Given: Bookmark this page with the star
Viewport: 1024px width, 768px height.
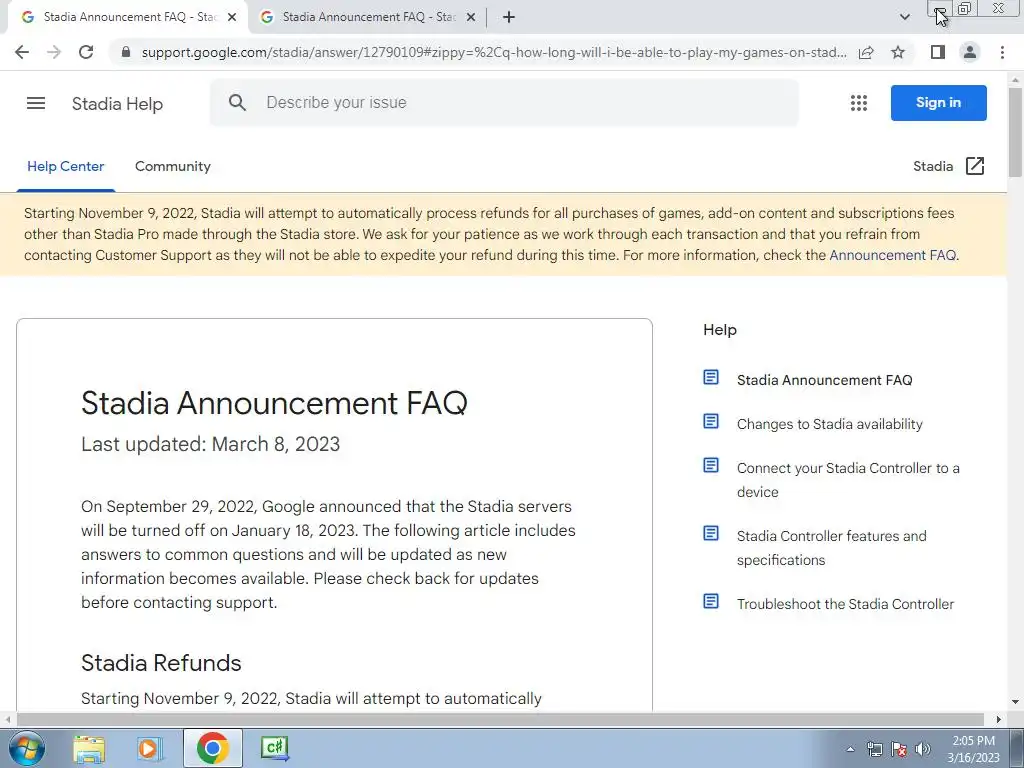Looking at the screenshot, I should point(898,52).
